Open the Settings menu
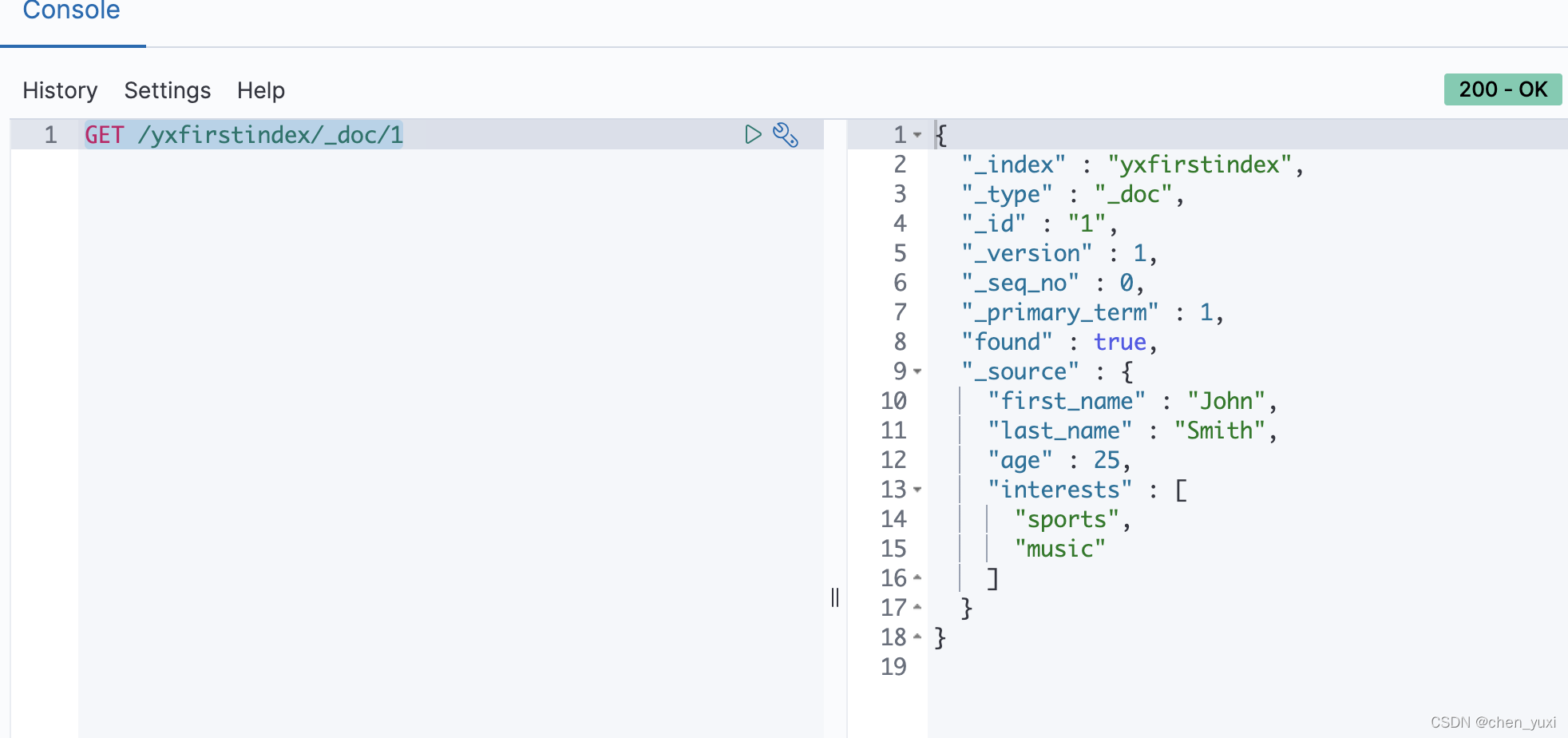The height and width of the screenshot is (738, 1568). tap(168, 90)
